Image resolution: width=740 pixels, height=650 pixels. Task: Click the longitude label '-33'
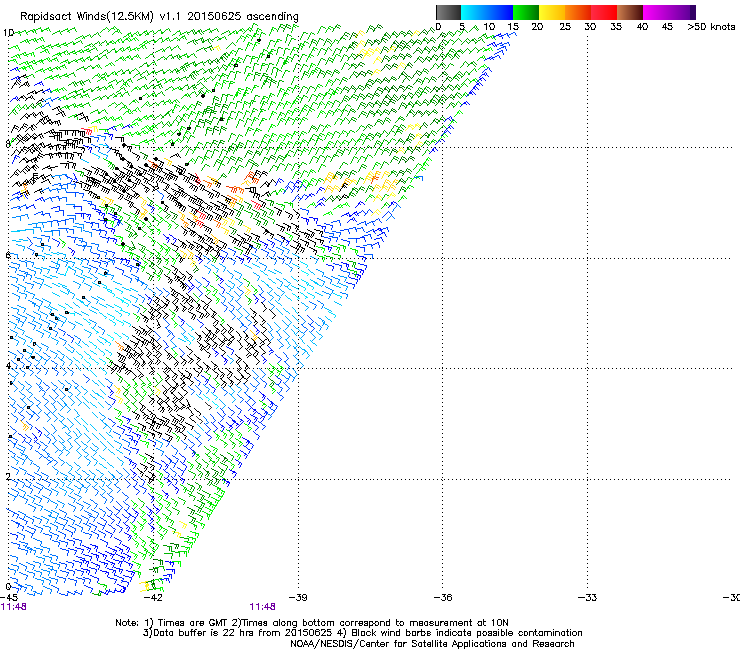pos(587,598)
